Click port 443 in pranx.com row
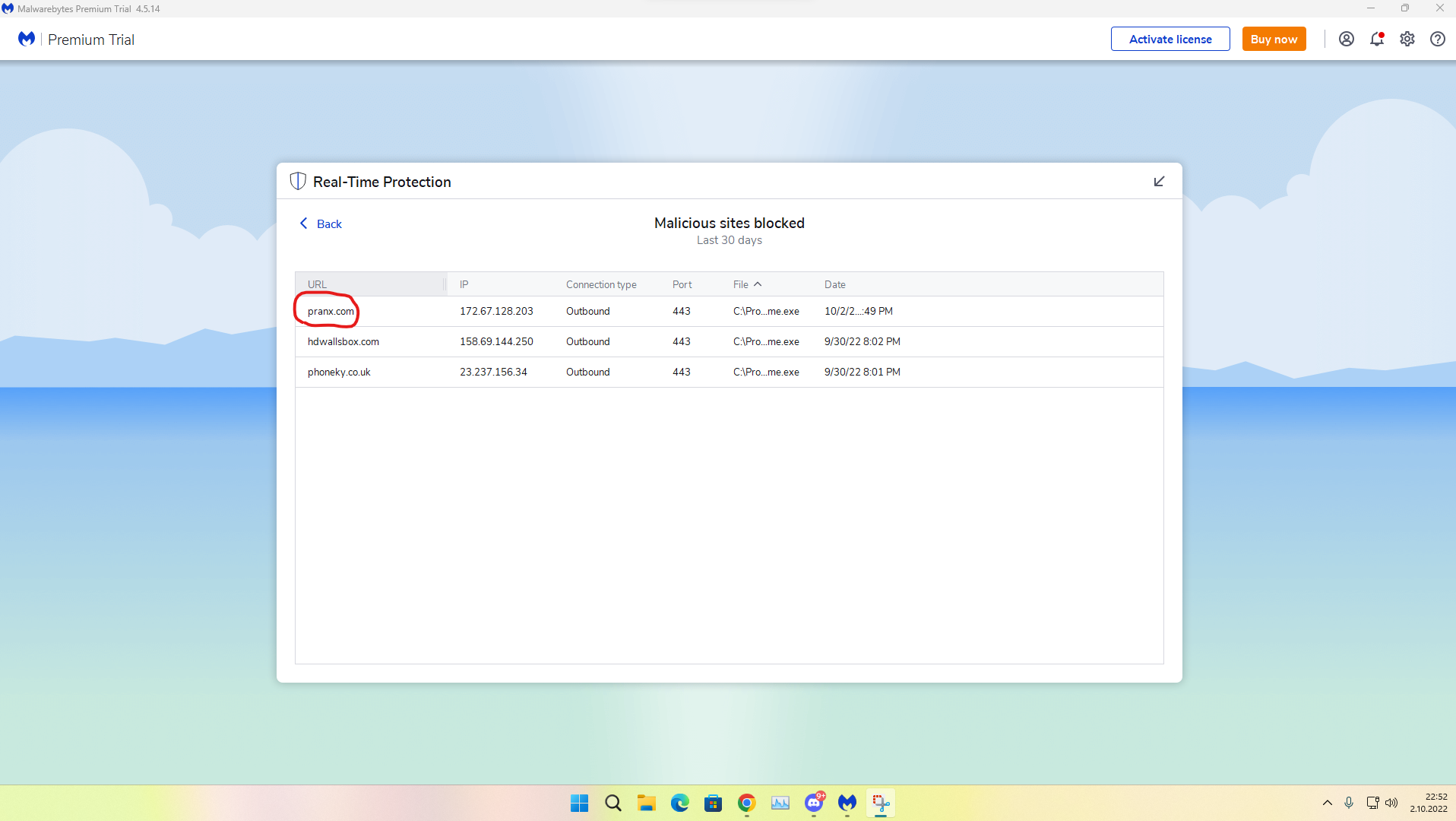 tap(681, 311)
